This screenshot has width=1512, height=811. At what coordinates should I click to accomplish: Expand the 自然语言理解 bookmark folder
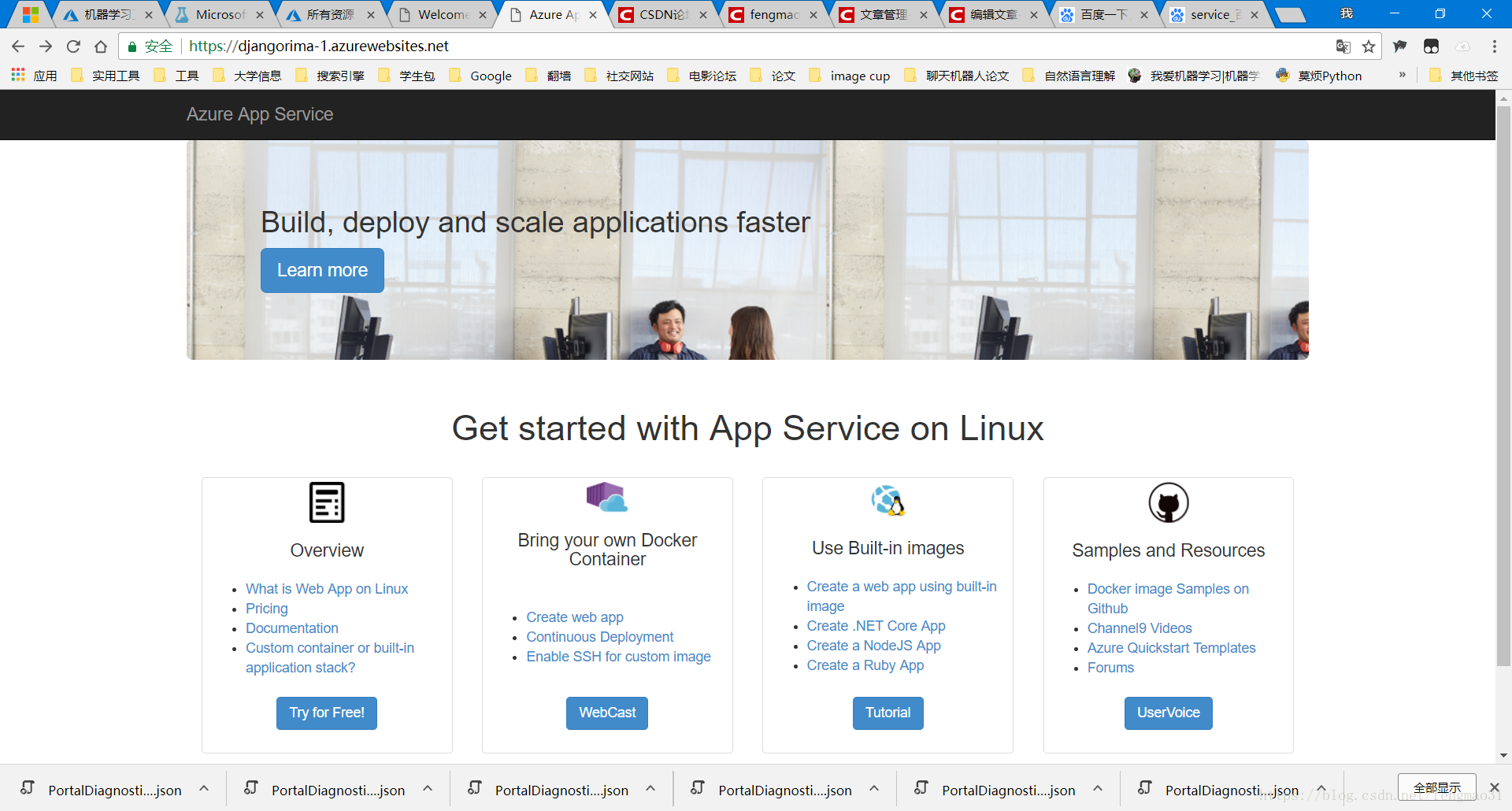tap(1069, 76)
